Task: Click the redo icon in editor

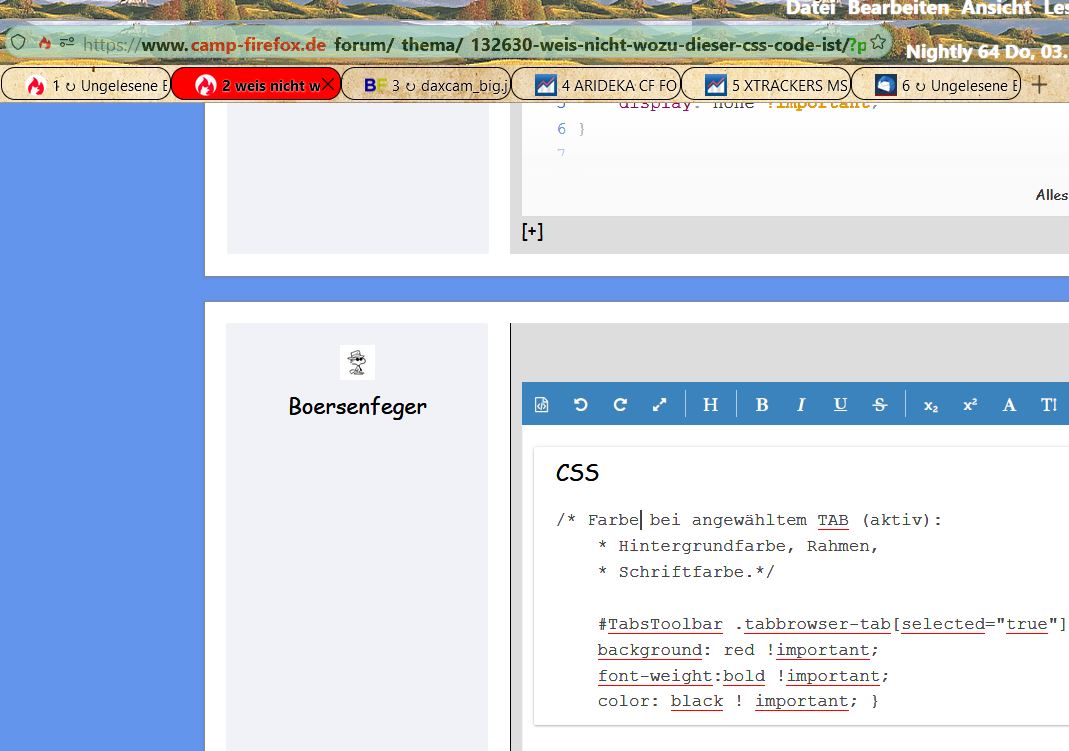Action: (620, 405)
